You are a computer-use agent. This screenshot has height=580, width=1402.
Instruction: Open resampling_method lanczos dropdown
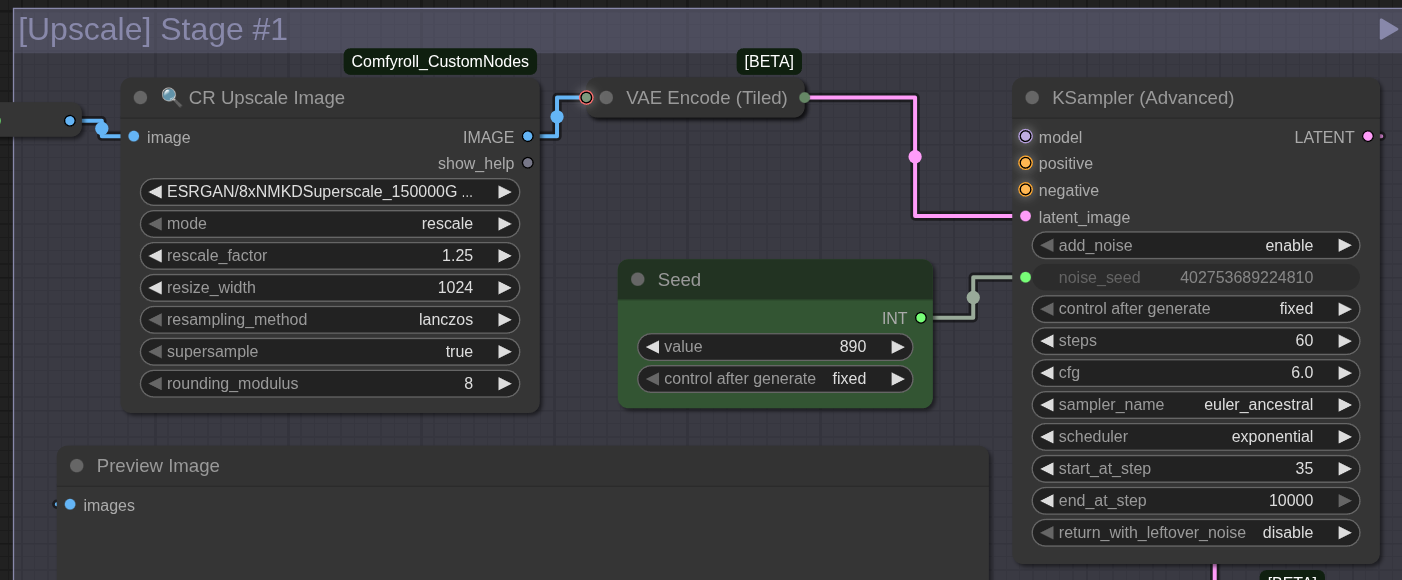point(330,320)
